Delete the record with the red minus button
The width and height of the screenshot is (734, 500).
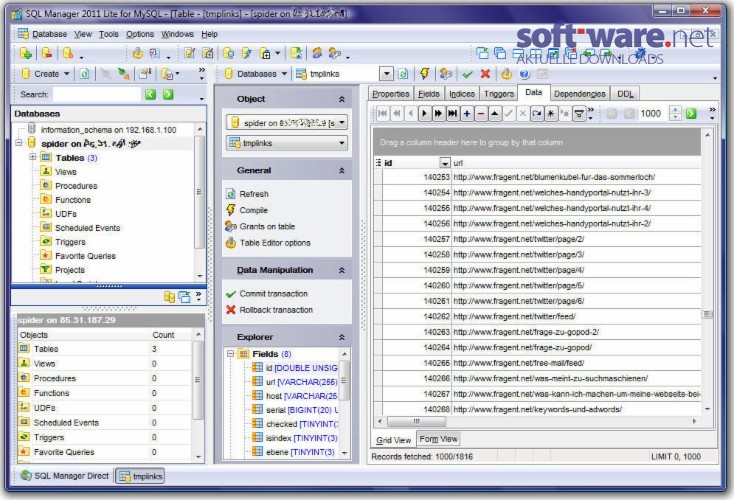[x=481, y=113]
